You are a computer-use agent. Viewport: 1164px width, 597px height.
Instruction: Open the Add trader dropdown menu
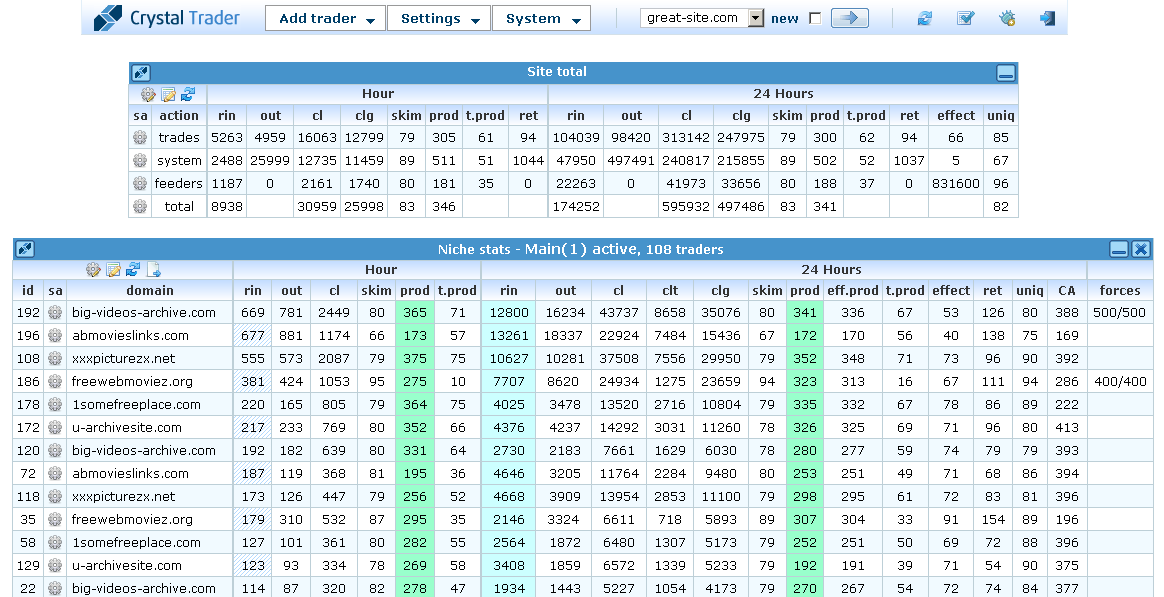pos(325,19)
